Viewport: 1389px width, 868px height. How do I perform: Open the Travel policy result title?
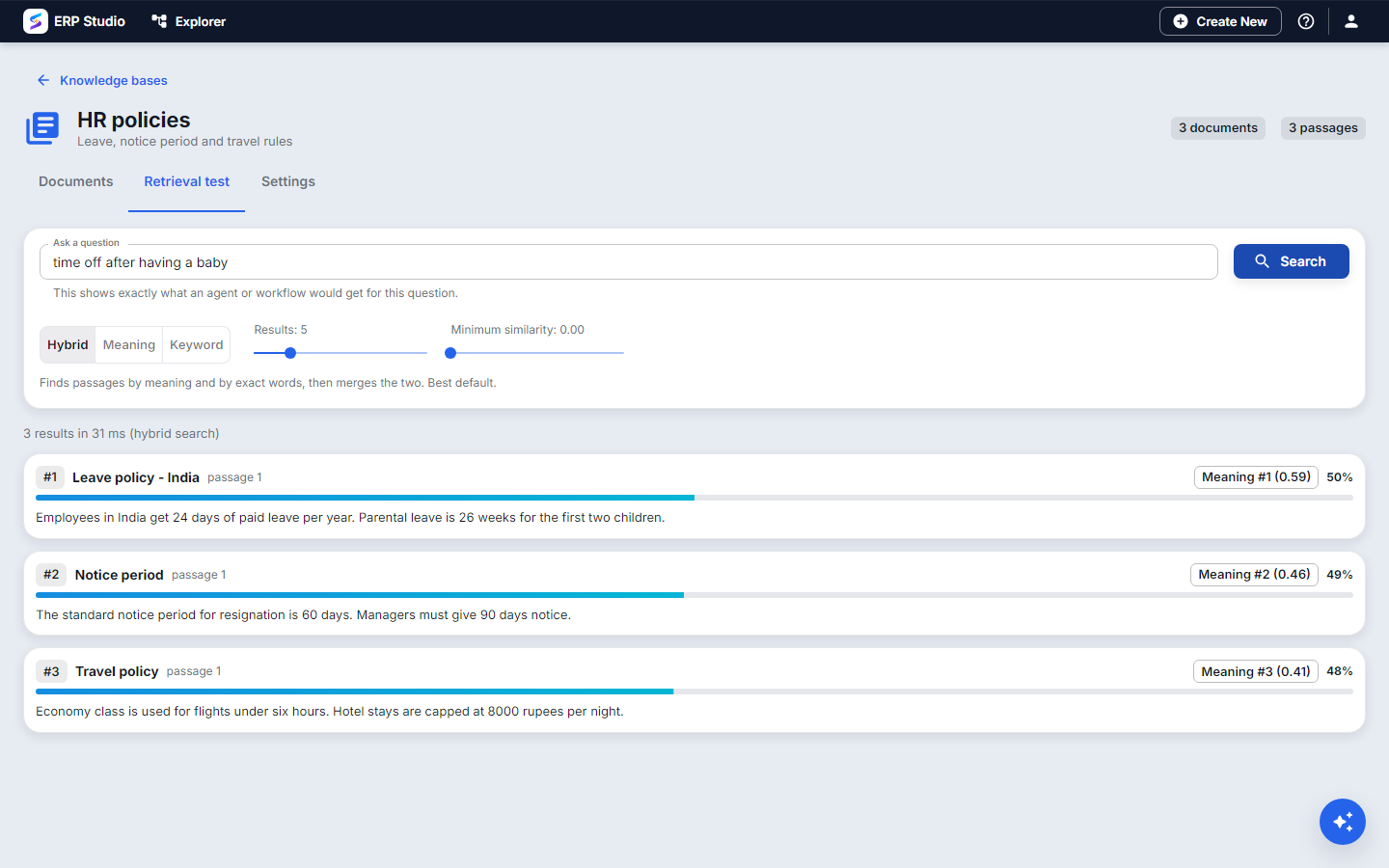[x=117, y=671]
